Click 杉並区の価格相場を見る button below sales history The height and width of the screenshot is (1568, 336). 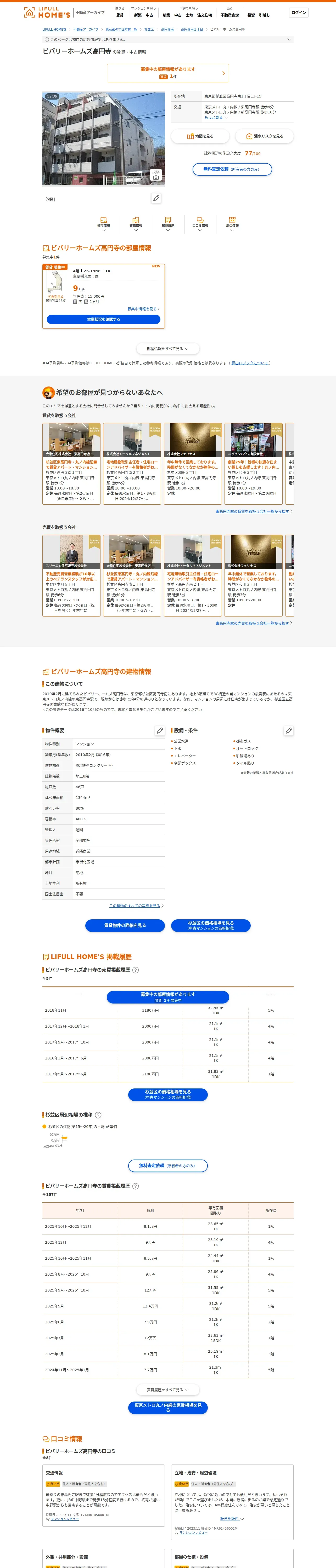(x=168, y=1094)
